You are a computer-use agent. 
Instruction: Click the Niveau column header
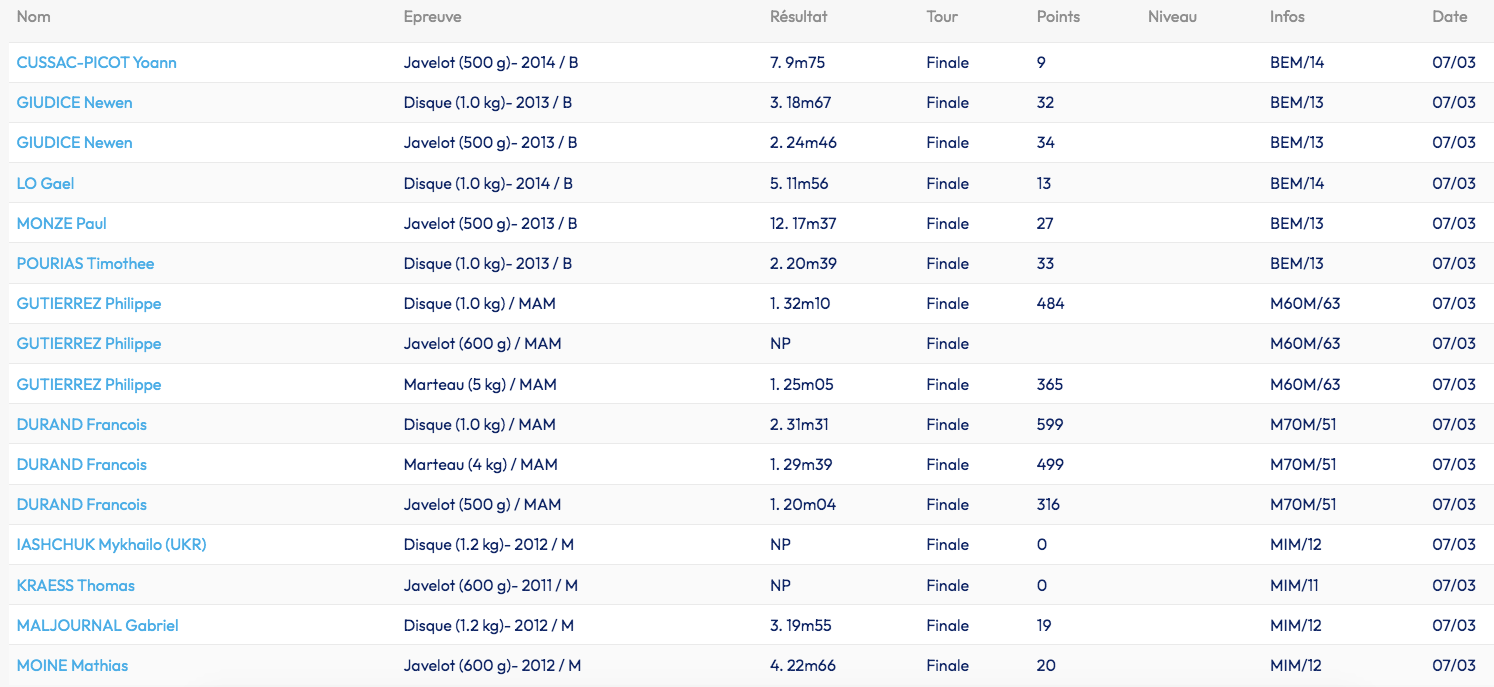[1172, 17]
